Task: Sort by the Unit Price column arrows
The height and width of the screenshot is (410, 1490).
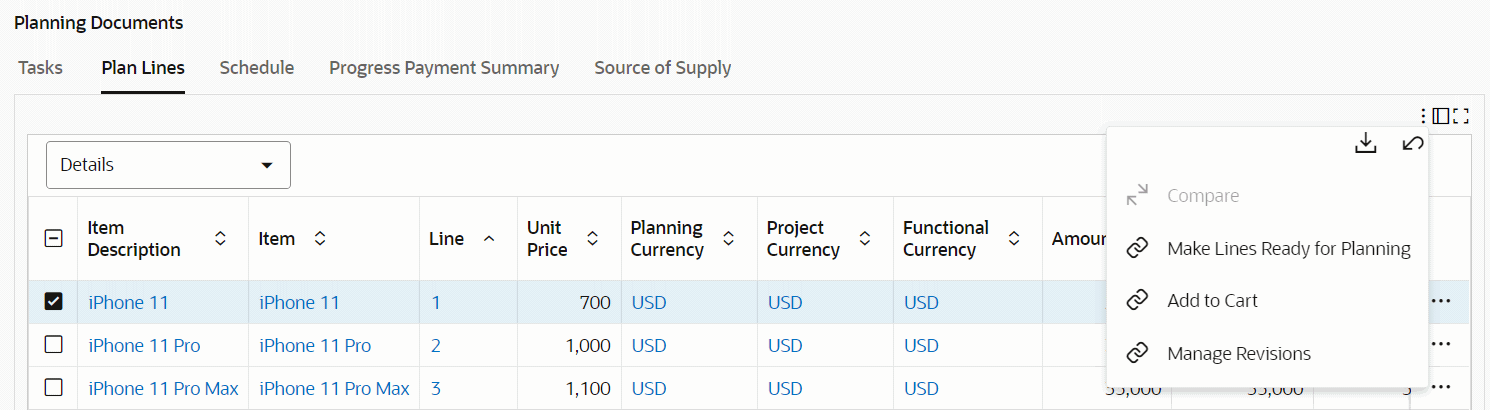Action: click(592, 238)
